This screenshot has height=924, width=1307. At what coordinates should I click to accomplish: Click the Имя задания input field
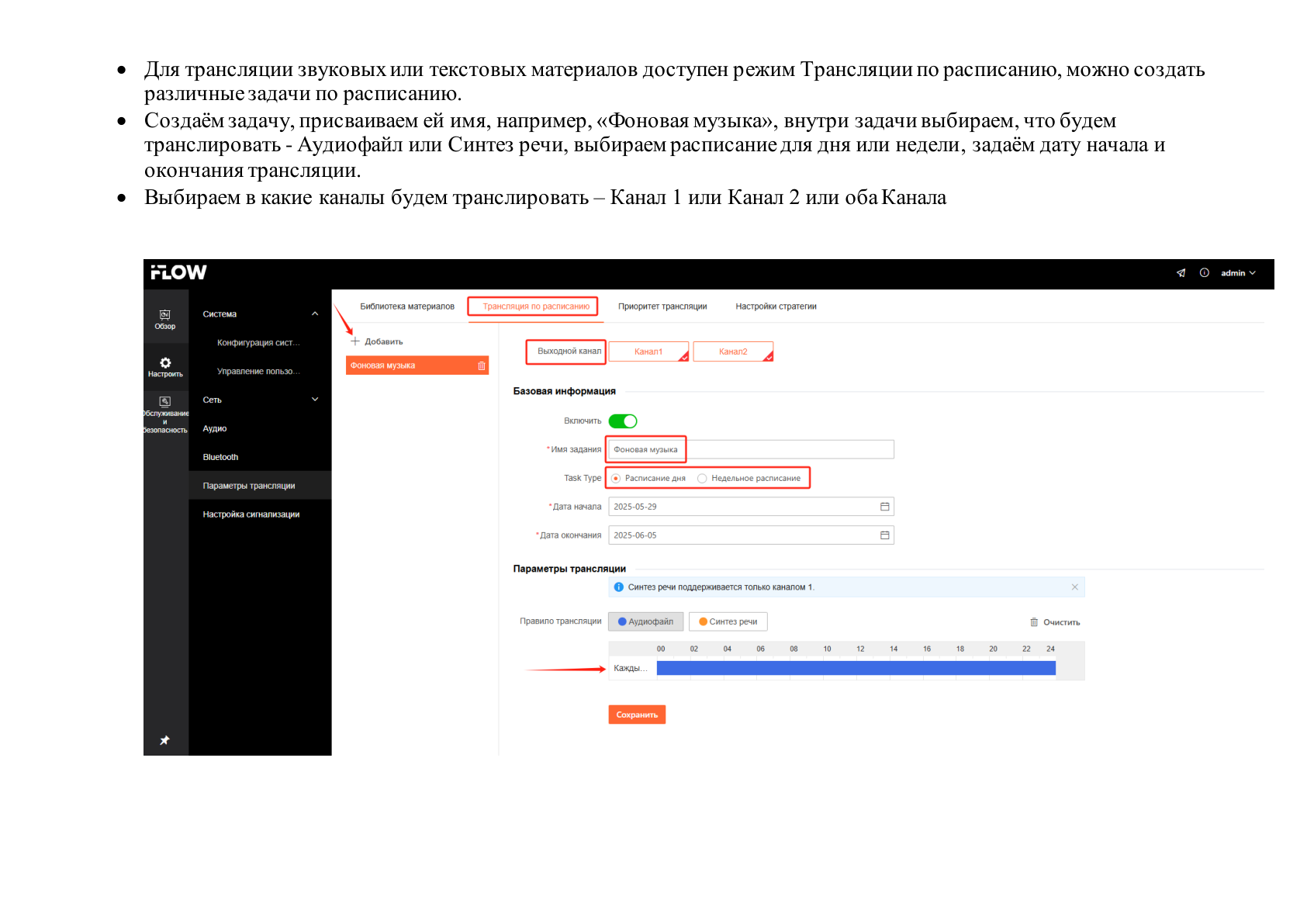coord(751,449)
